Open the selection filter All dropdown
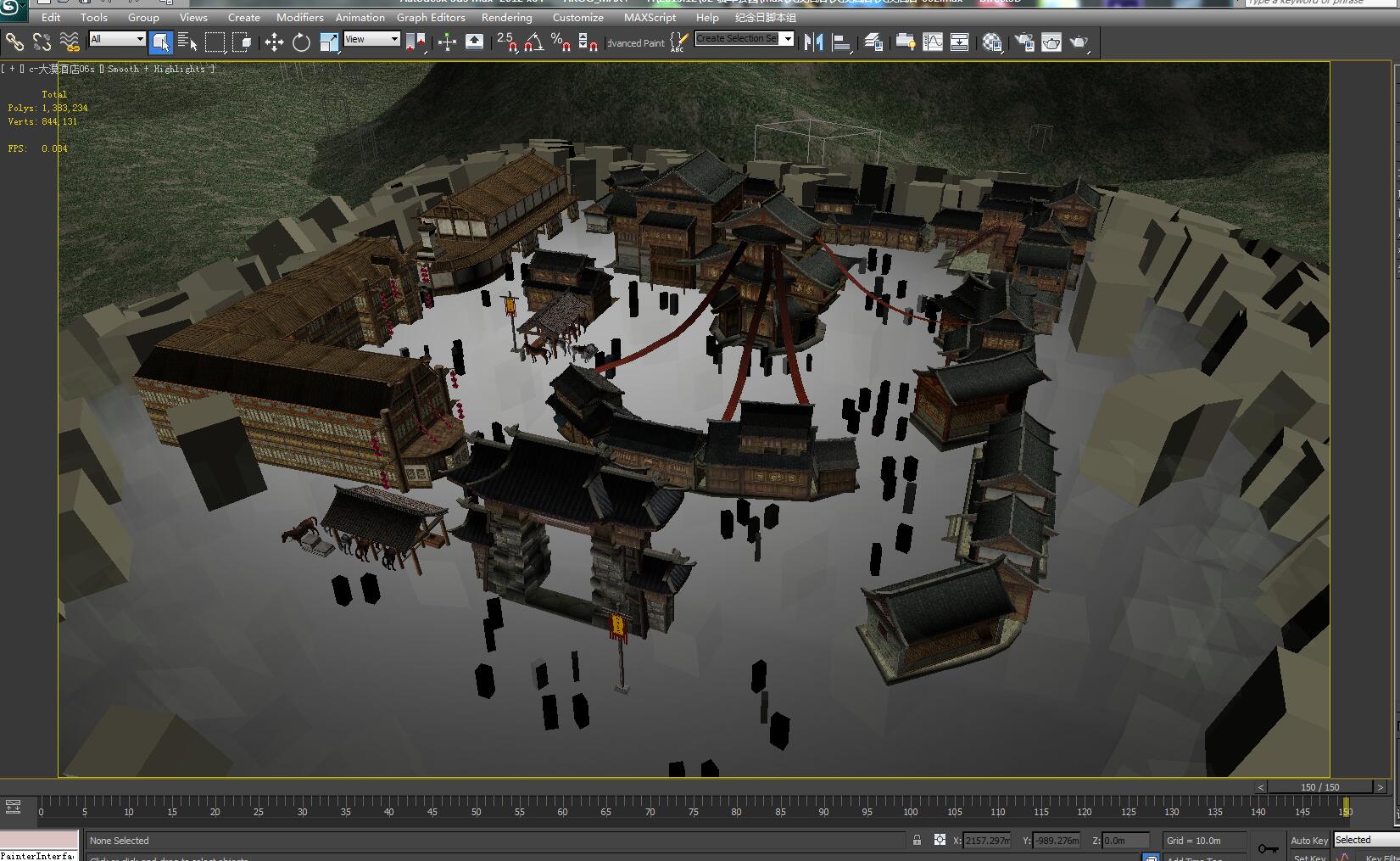This screenshot has height=861, width=1400. click(x=117, y=39)
